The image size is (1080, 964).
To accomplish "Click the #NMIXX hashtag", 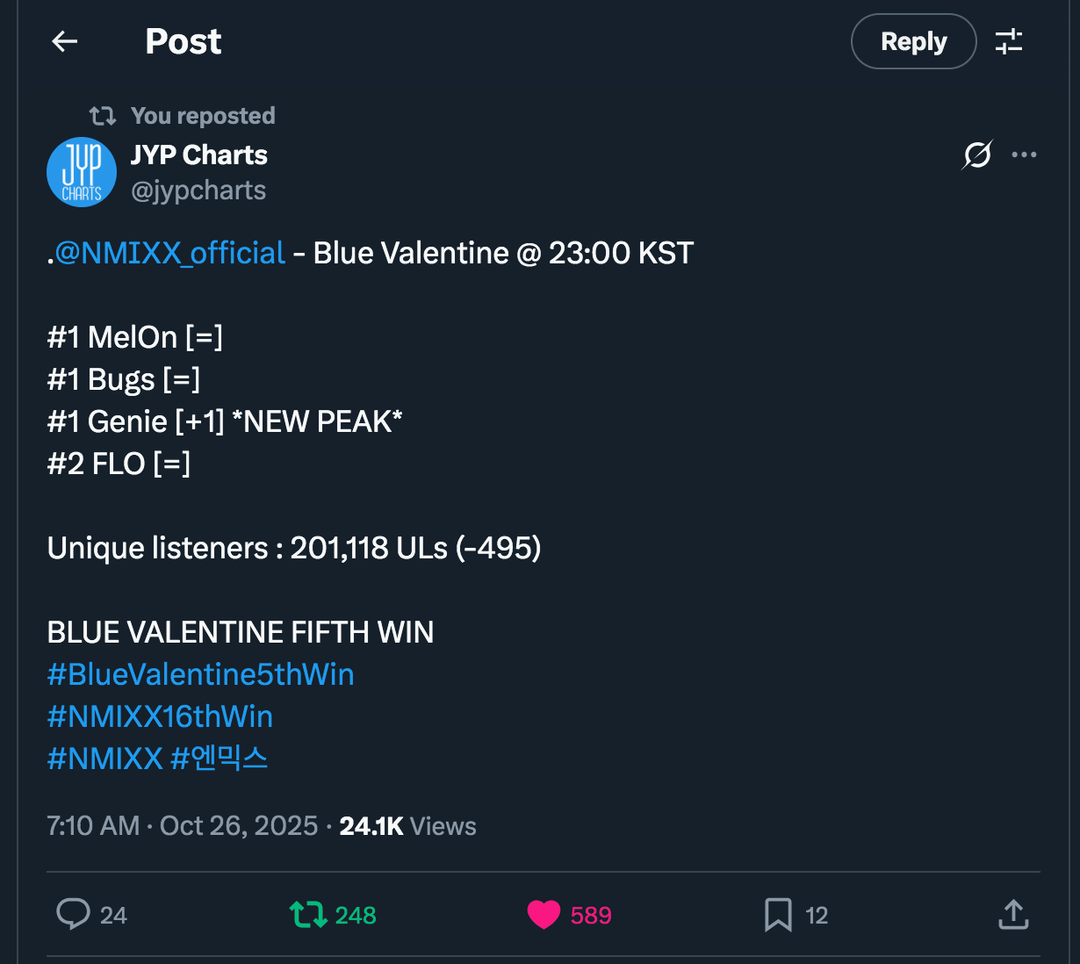I will point(104,758).
